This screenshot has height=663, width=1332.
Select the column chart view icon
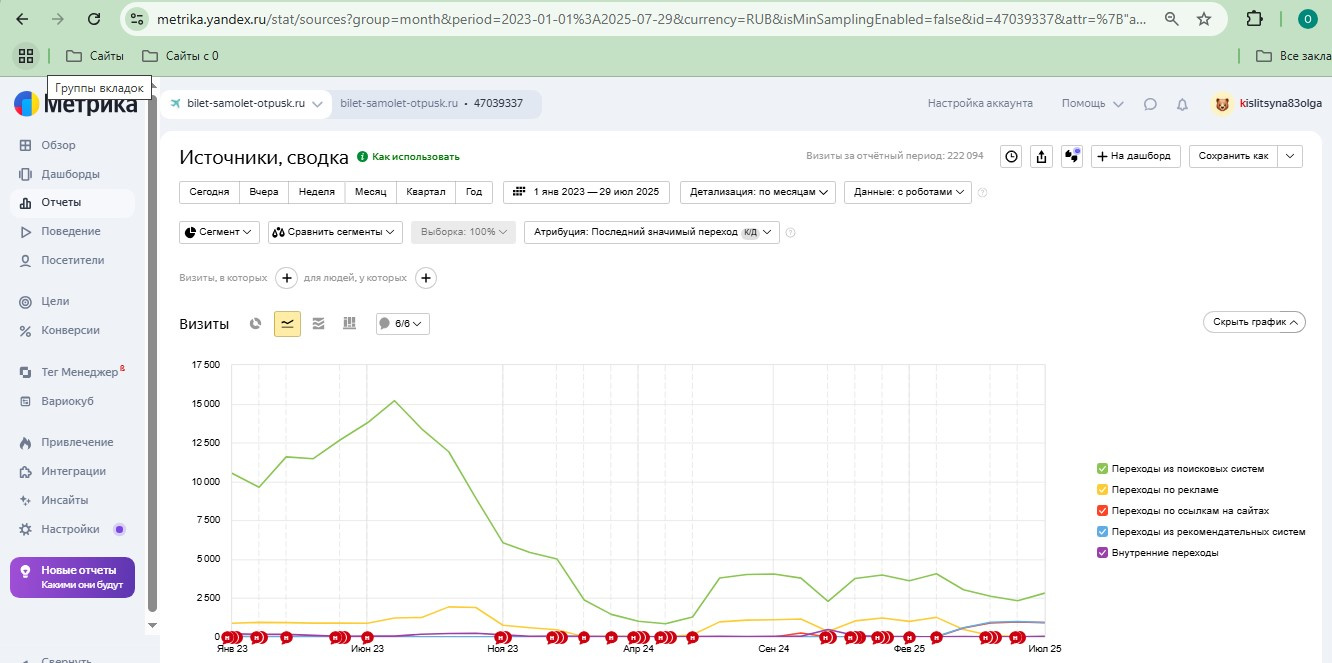point(350,323)
